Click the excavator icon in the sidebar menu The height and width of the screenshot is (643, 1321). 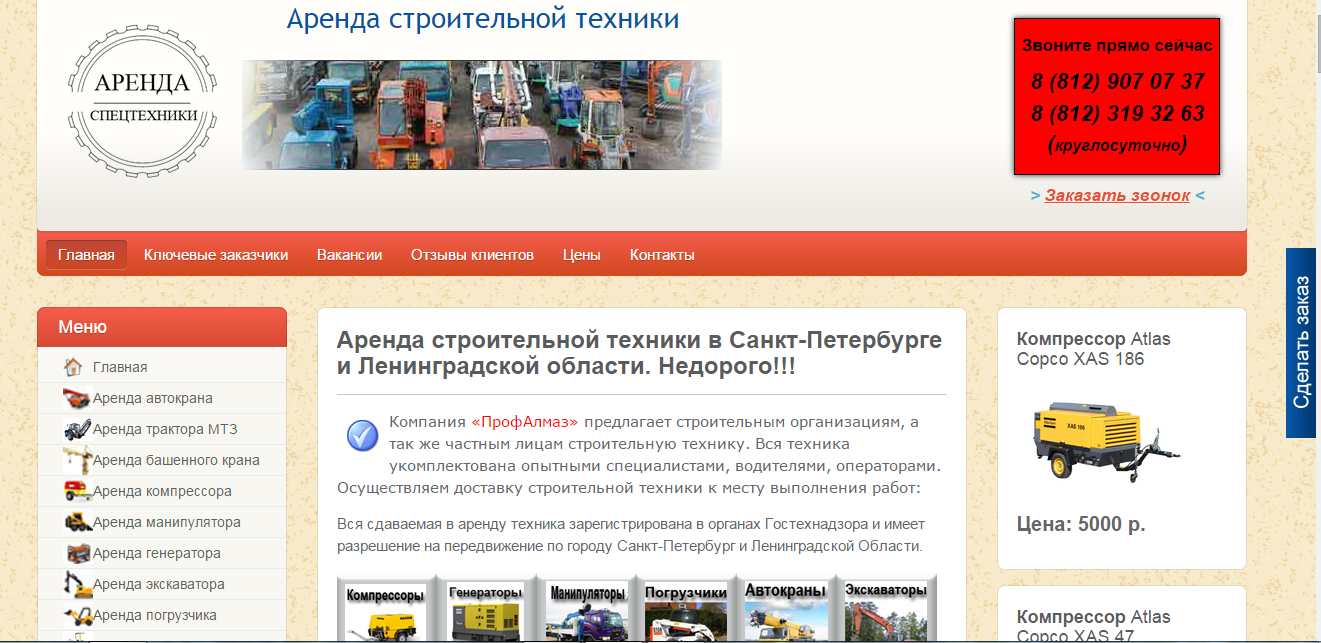tap(77, 584)
